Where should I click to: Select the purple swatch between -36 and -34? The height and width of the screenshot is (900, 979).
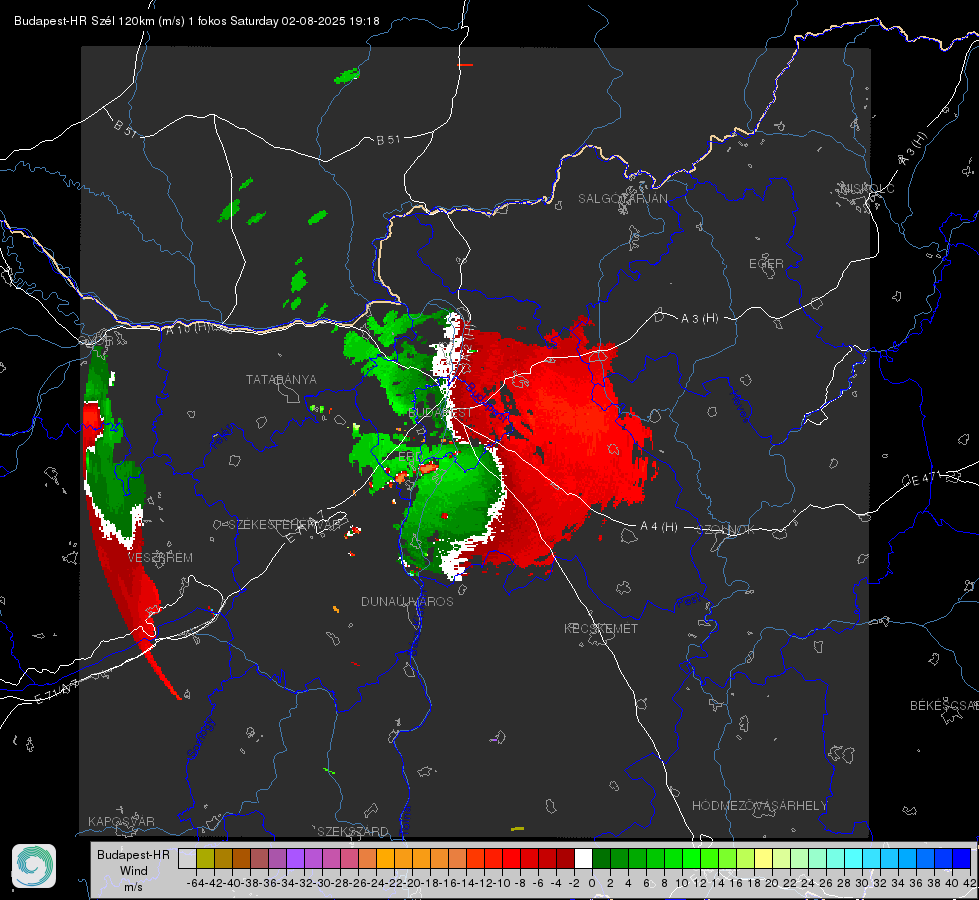[x=277, y=858]
